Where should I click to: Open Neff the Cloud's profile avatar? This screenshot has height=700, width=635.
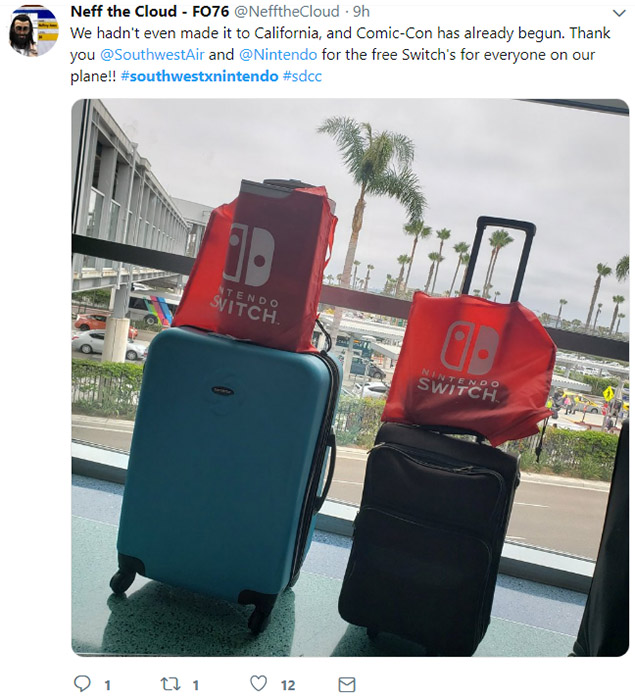click(34, 31)
